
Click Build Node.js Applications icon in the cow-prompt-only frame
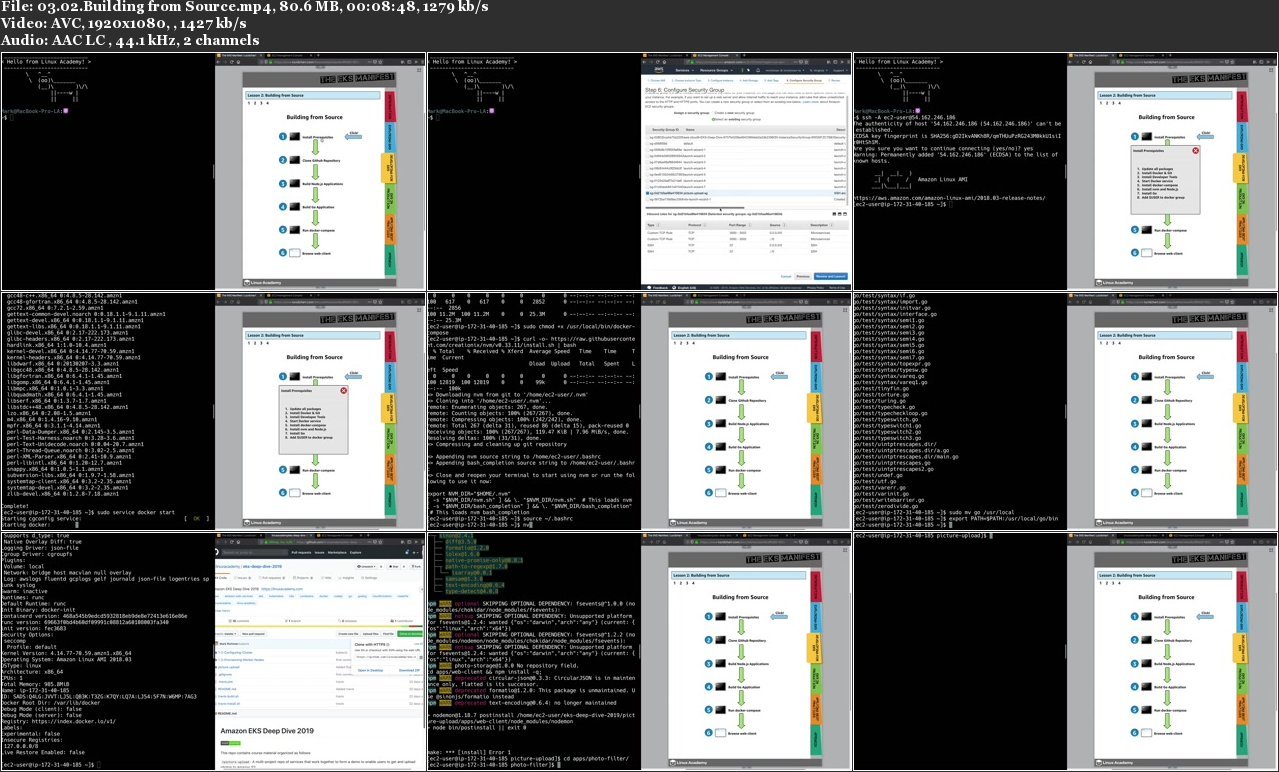tap(295, 184)
